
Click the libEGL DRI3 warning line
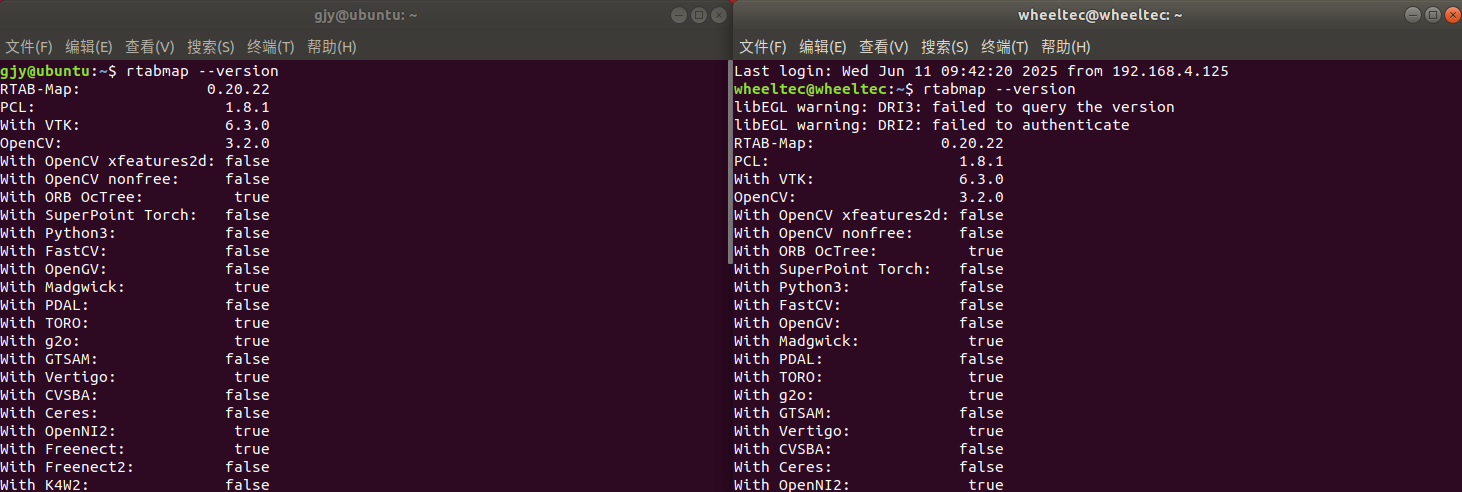click(954, 107)
